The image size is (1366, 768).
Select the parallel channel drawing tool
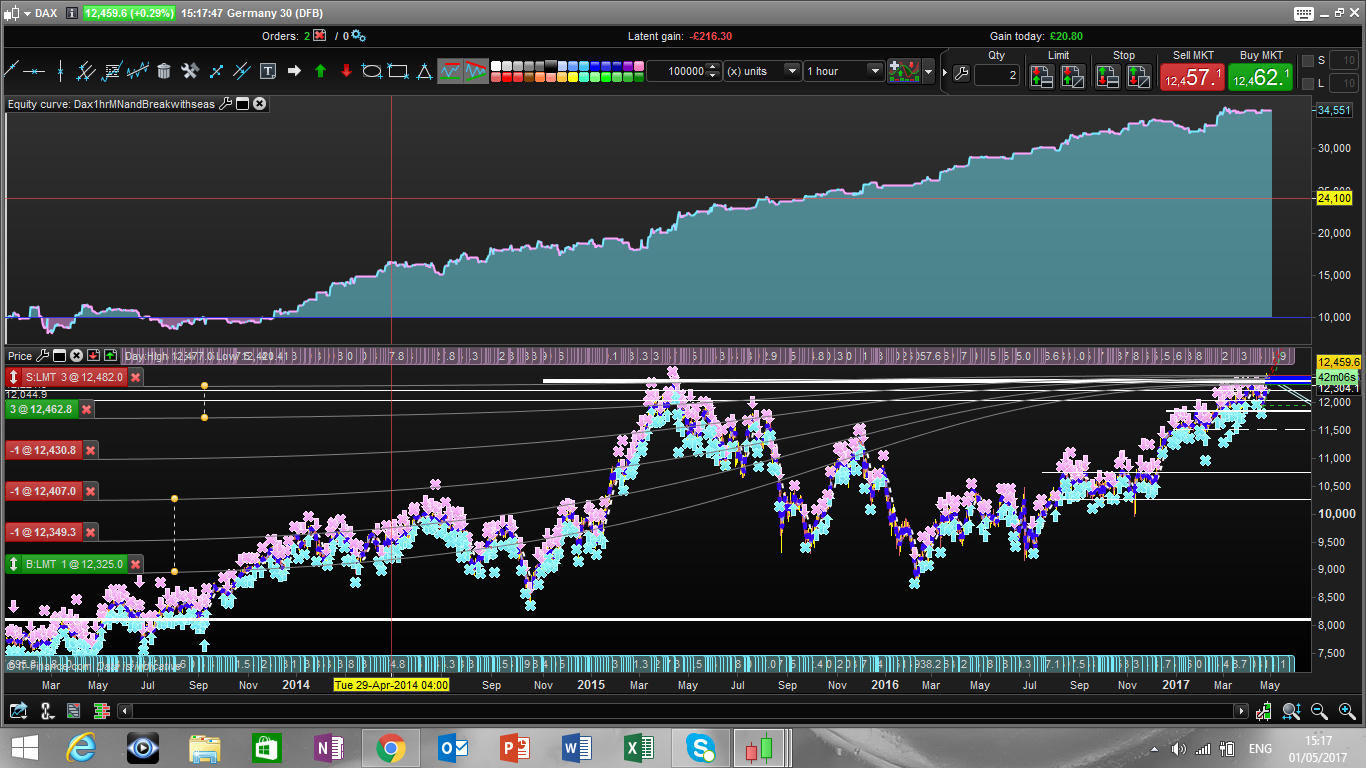pos(86,71)
